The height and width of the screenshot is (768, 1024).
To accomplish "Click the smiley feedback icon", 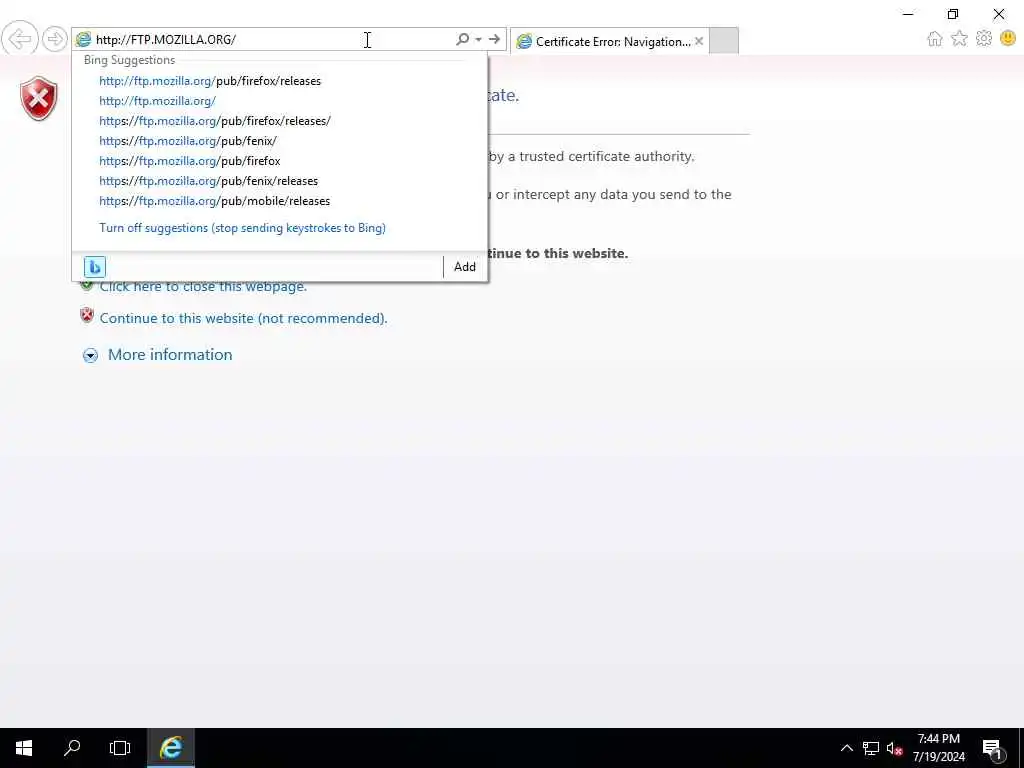I will (x=1008, y=39).
